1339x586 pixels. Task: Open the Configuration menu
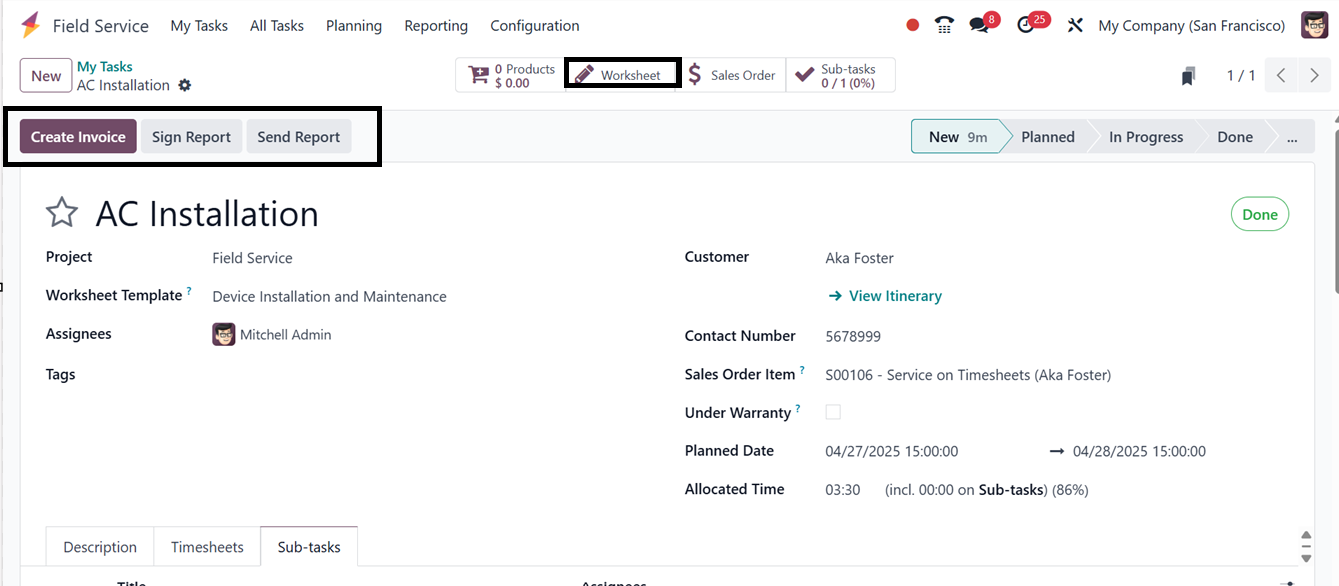pos(534,26)
